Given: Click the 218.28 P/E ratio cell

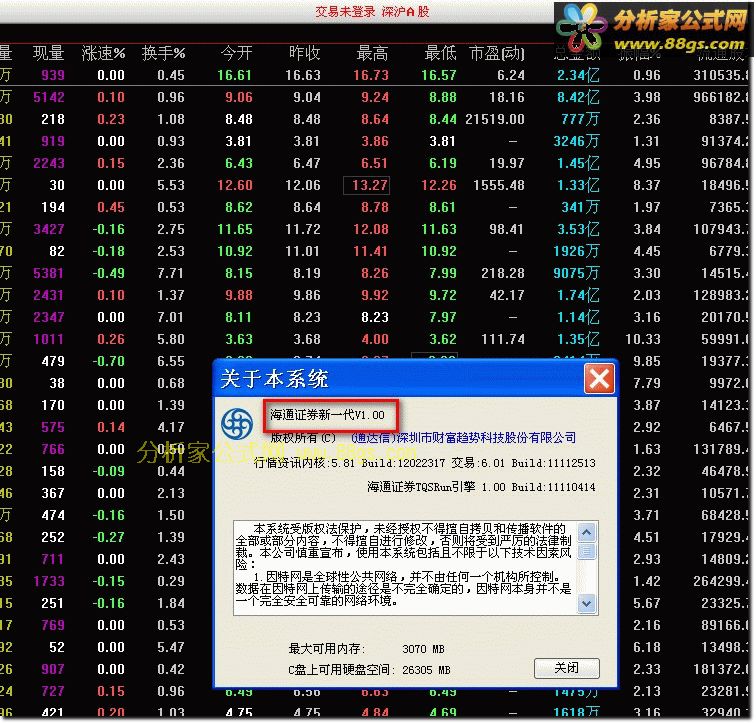Looking at the screenshot, I should coord(503,273).
